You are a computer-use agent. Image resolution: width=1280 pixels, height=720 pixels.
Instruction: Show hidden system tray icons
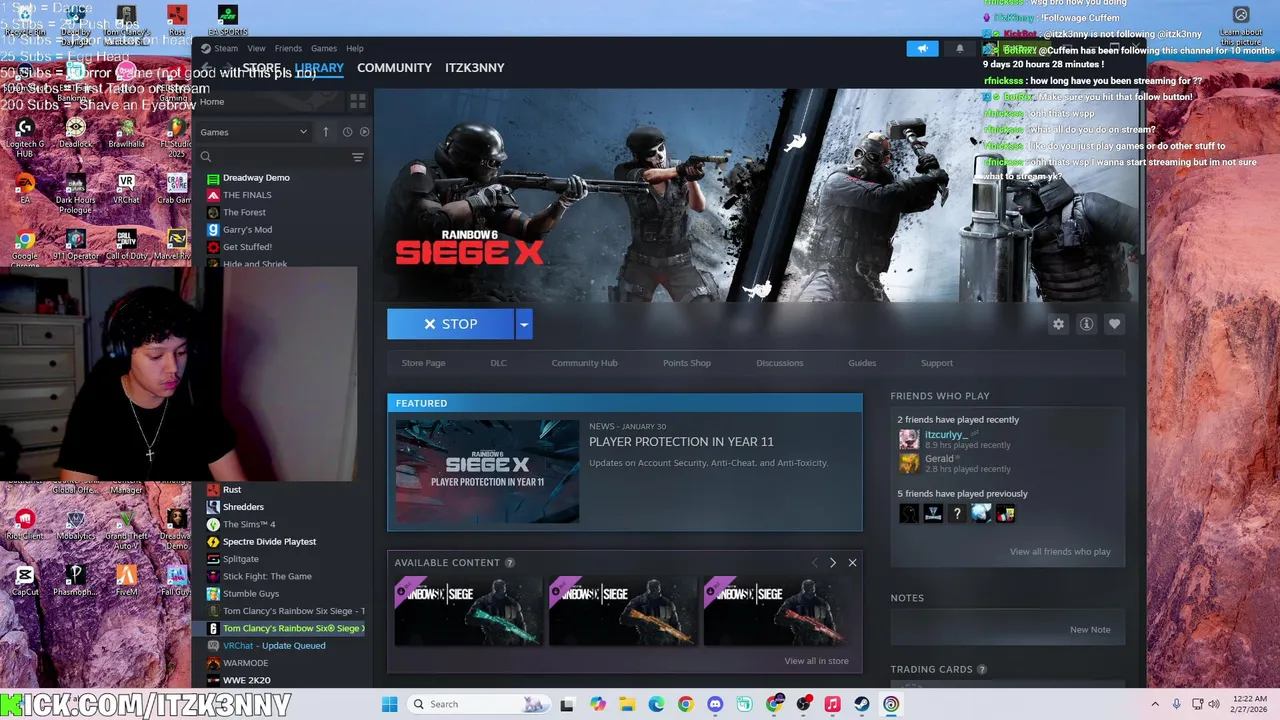click(1155, 704)
